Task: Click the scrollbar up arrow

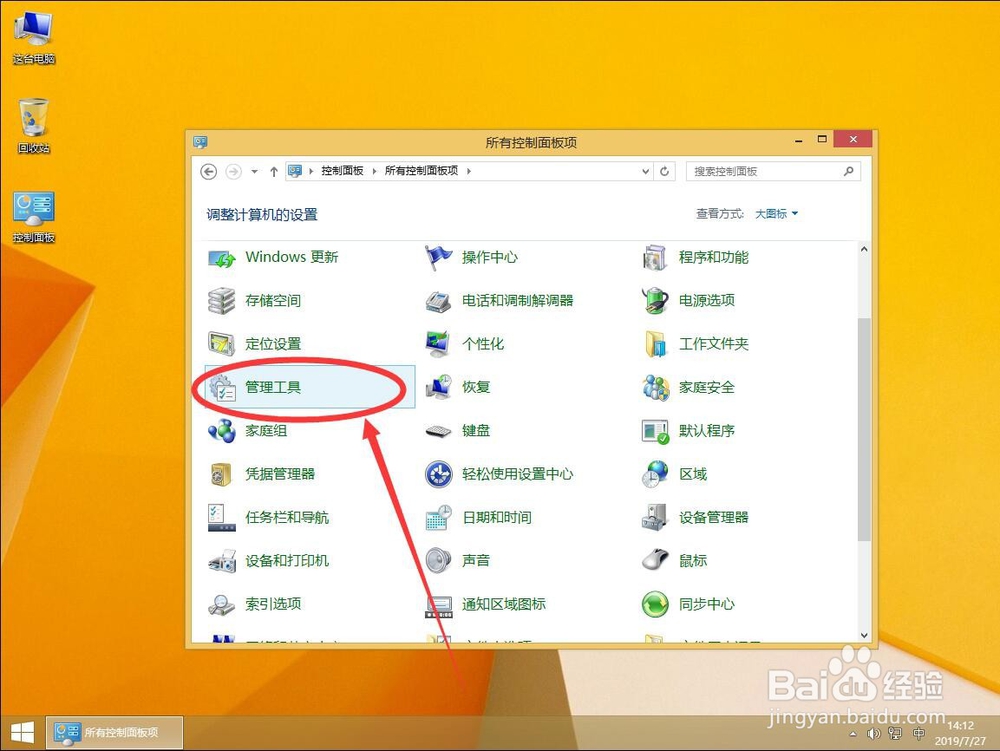Action: click(x=864, y=249)
